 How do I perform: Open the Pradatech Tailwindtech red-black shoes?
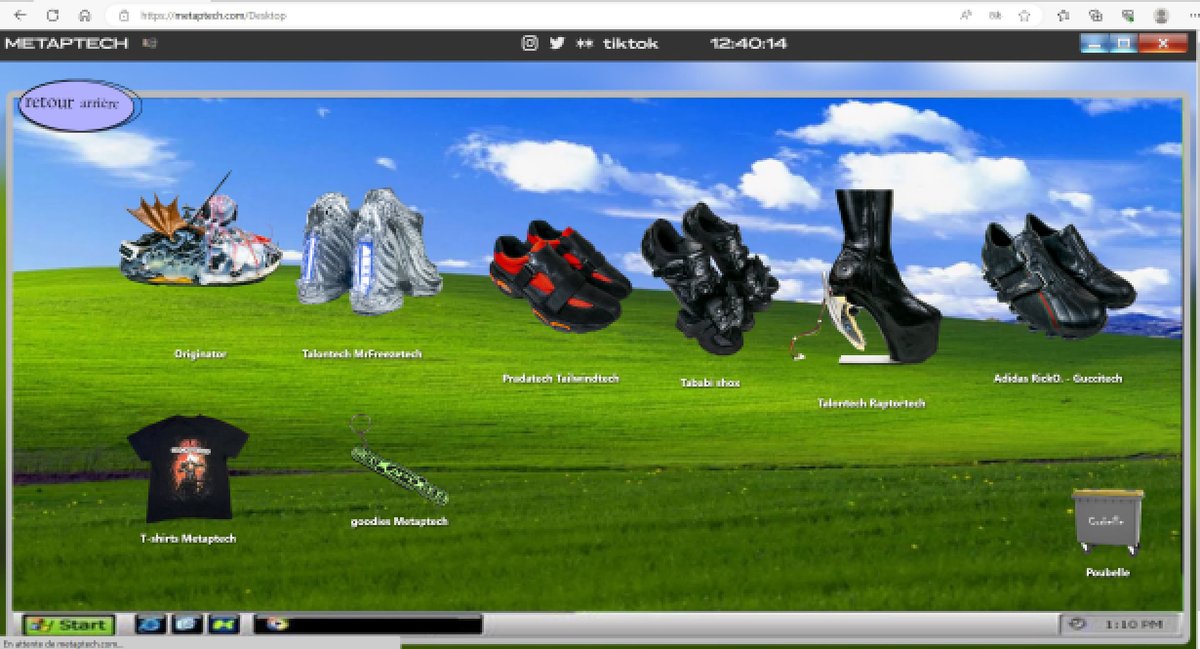559,276
